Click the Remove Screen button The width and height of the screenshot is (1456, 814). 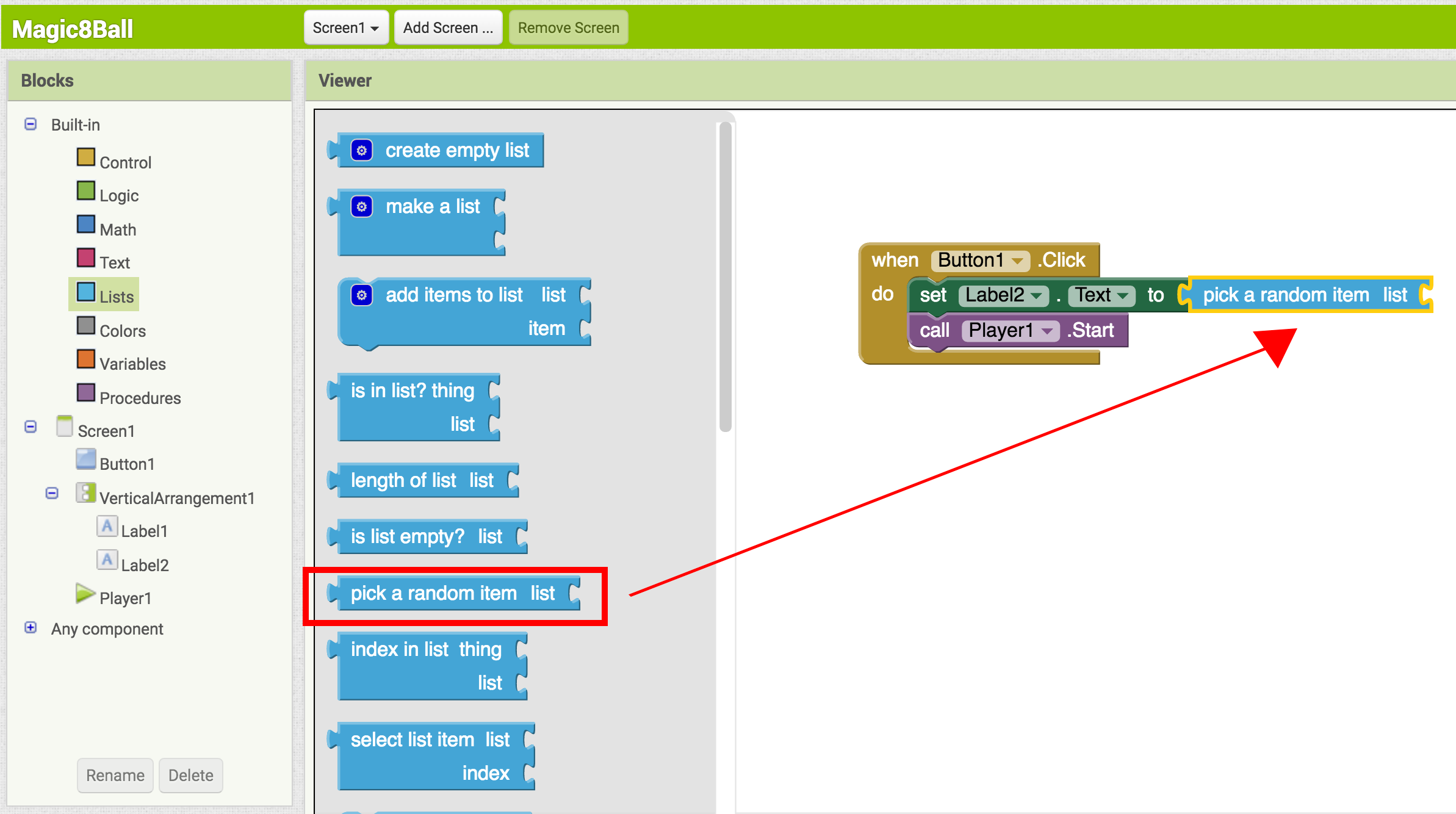568,27
